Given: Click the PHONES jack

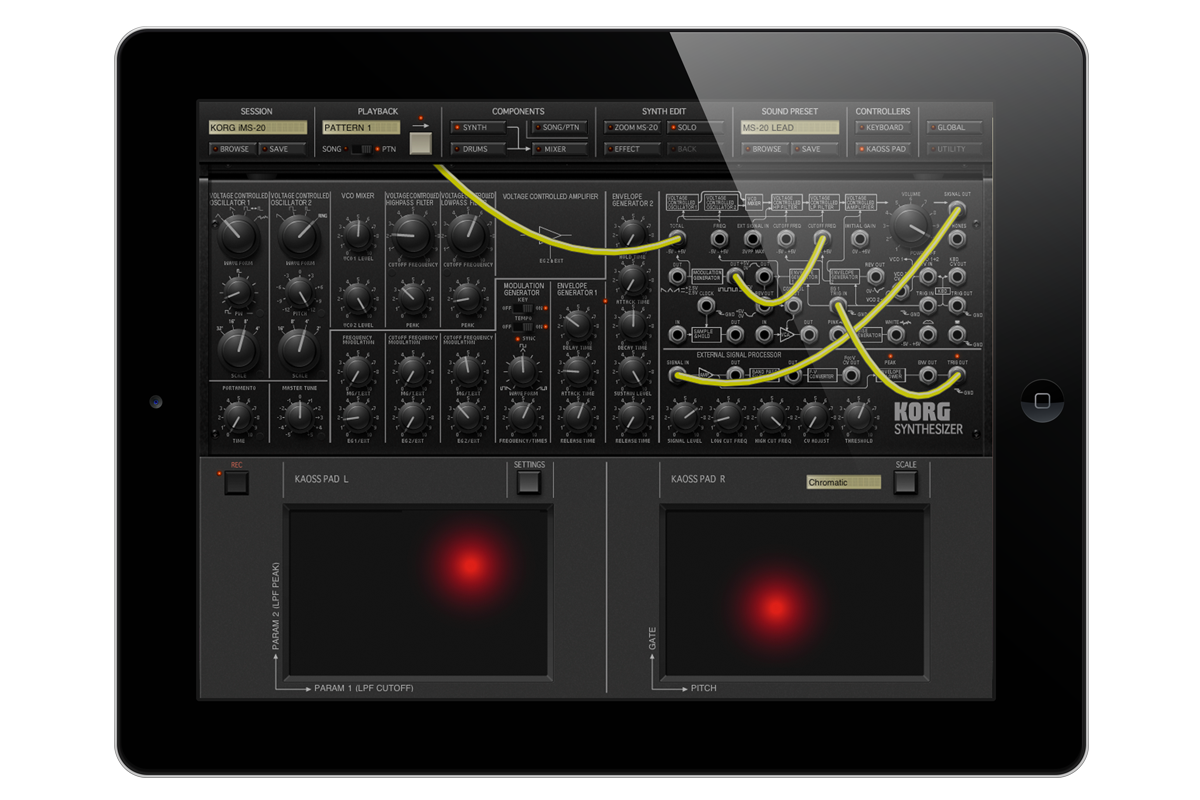Looking at the screenshot, I should tap(957, 239).
